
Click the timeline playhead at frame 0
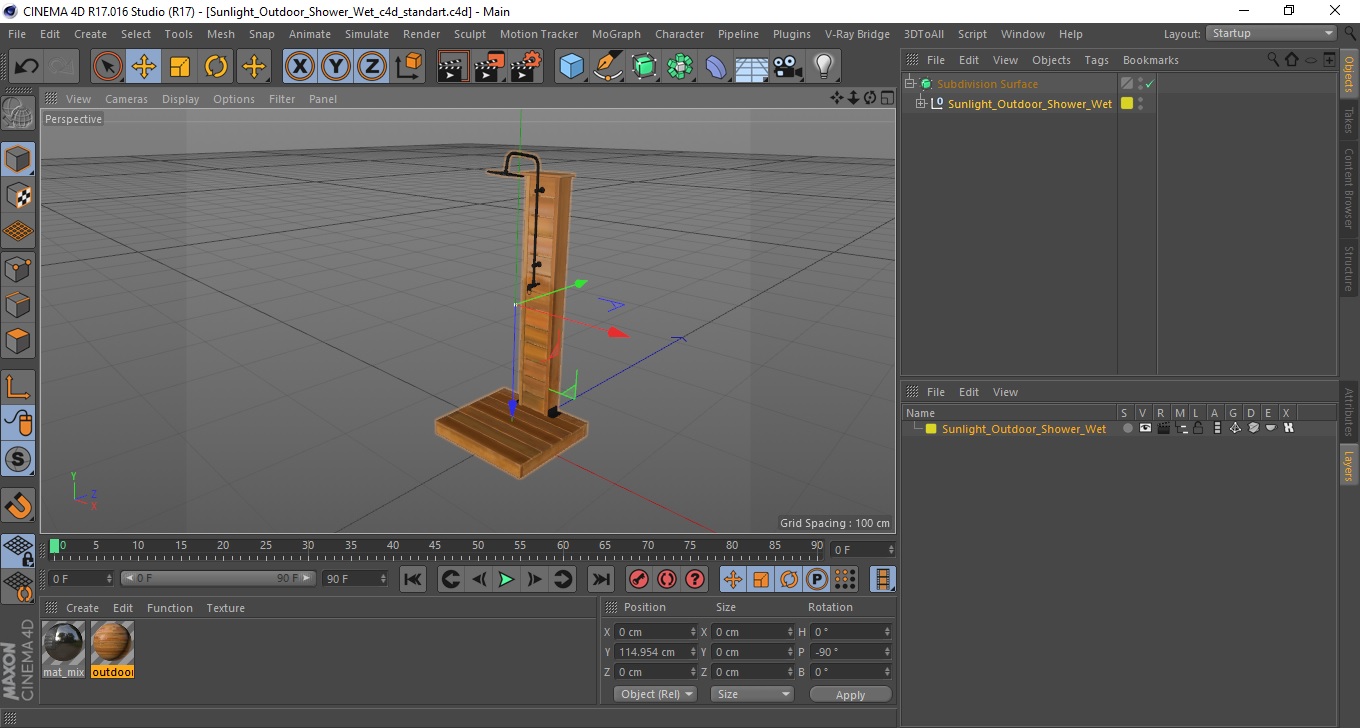coord(55,546)
